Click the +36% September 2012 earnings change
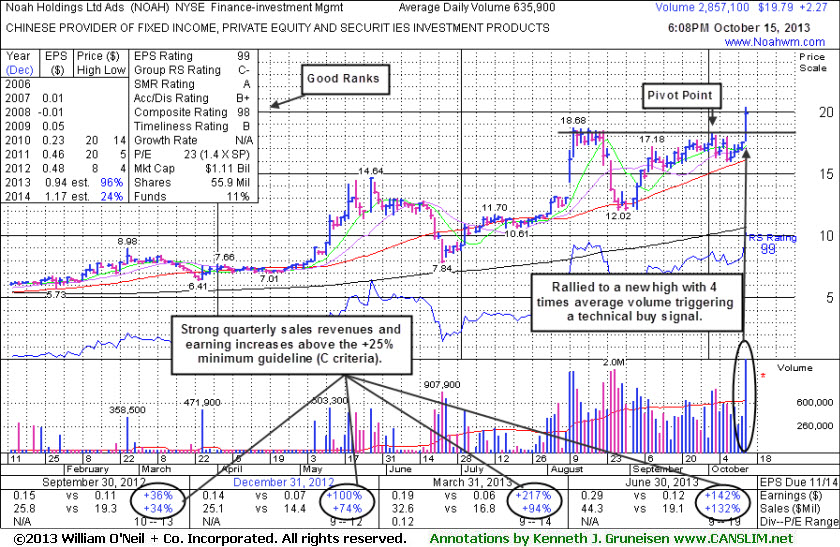This screenshot has height=547, width=840. tap(158, 496)
